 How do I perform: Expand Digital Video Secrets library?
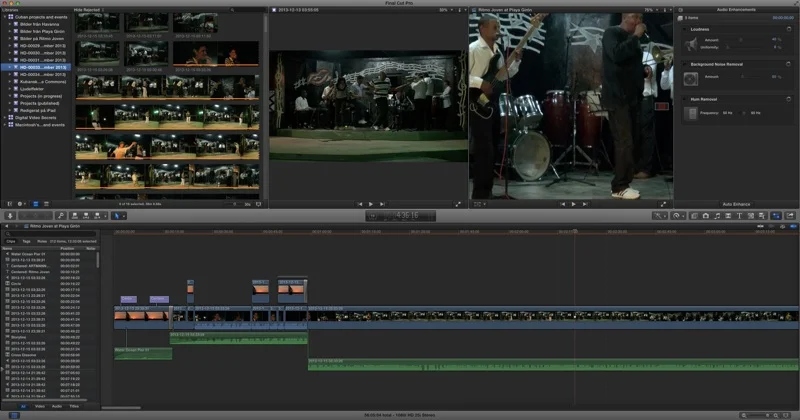coord(5,117)
